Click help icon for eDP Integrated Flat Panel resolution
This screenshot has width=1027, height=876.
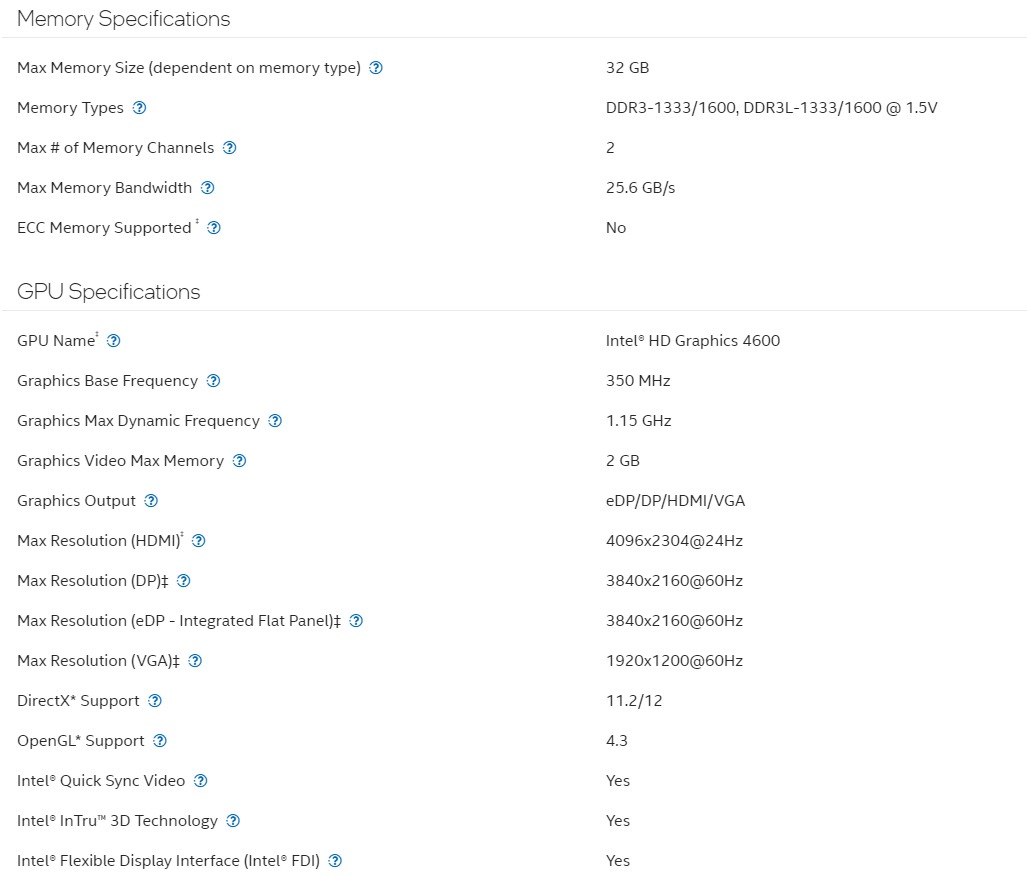(356, 620)
